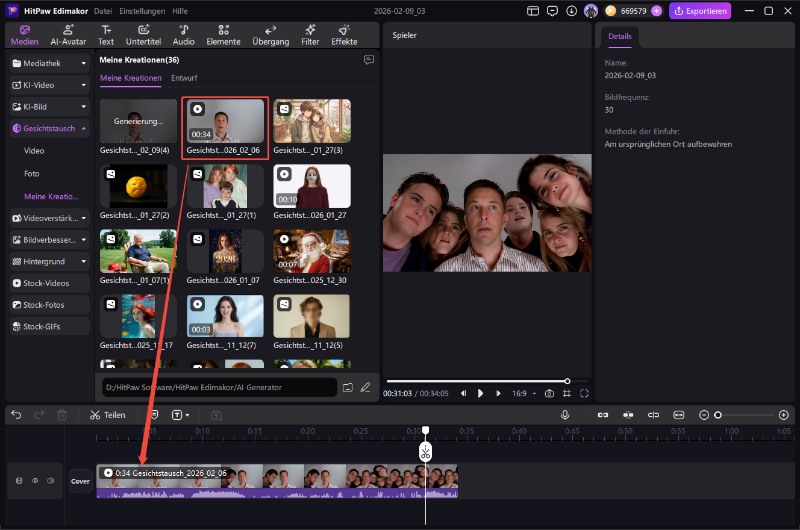Click the microphone voice-over icon
Screen dimensions: 800x530
[565, 414]
